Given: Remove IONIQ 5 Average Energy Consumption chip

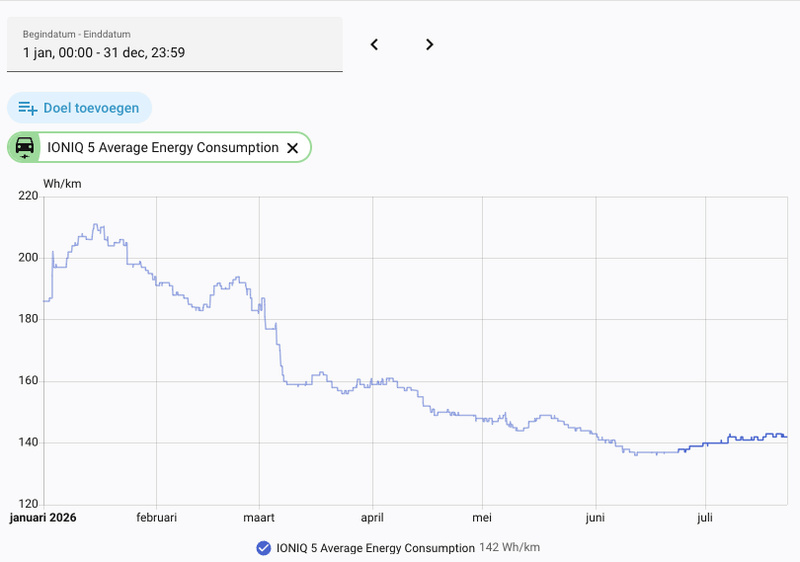Looking at the screenshot, I should tap(292, 148).
